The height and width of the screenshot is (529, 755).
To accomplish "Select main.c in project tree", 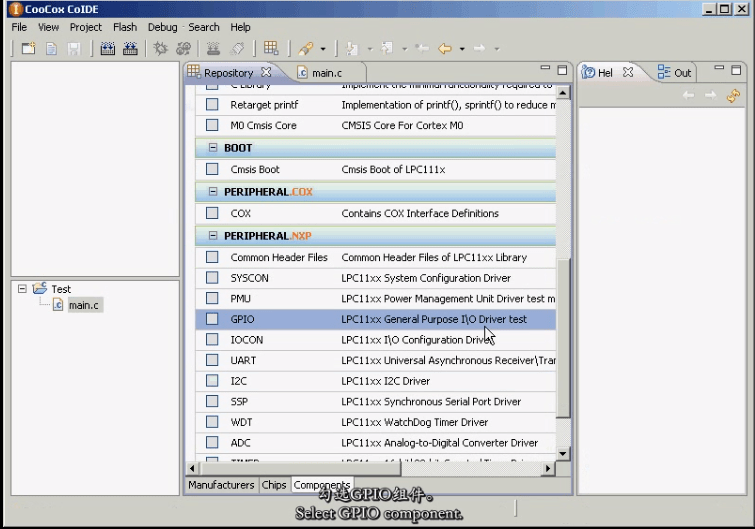I will click(83, 305).
